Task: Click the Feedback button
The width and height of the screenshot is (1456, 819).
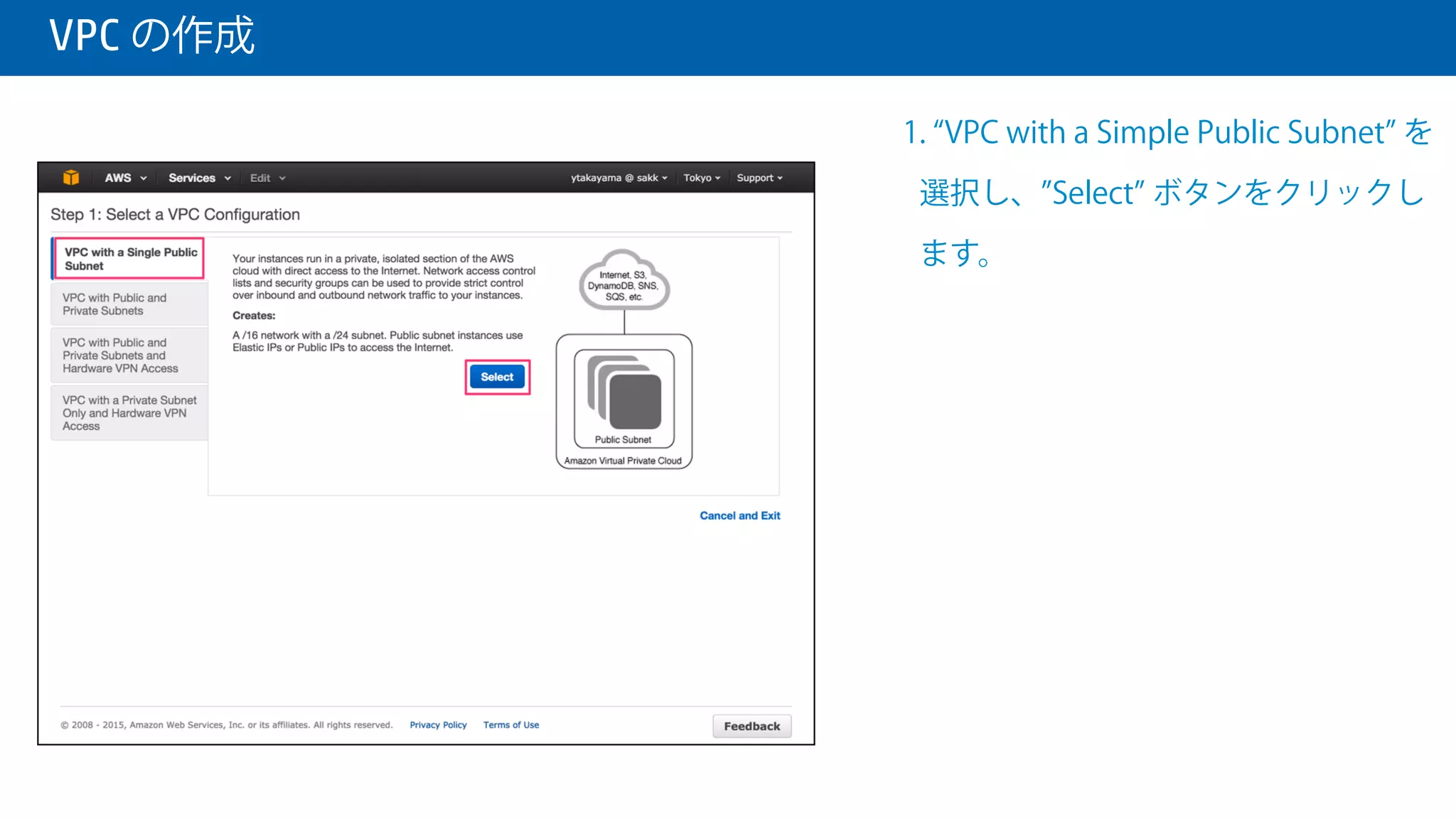Action: pos(752,726)
